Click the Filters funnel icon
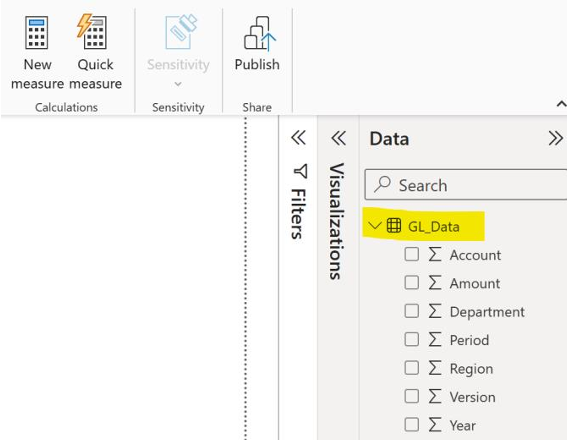 tap(301, 171)
